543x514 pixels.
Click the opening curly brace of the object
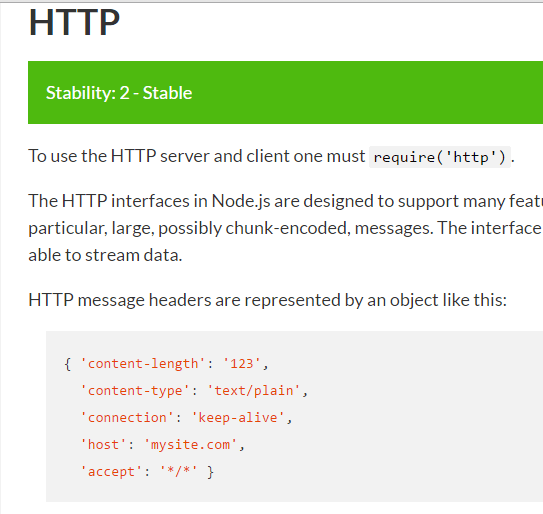(68, 364)
